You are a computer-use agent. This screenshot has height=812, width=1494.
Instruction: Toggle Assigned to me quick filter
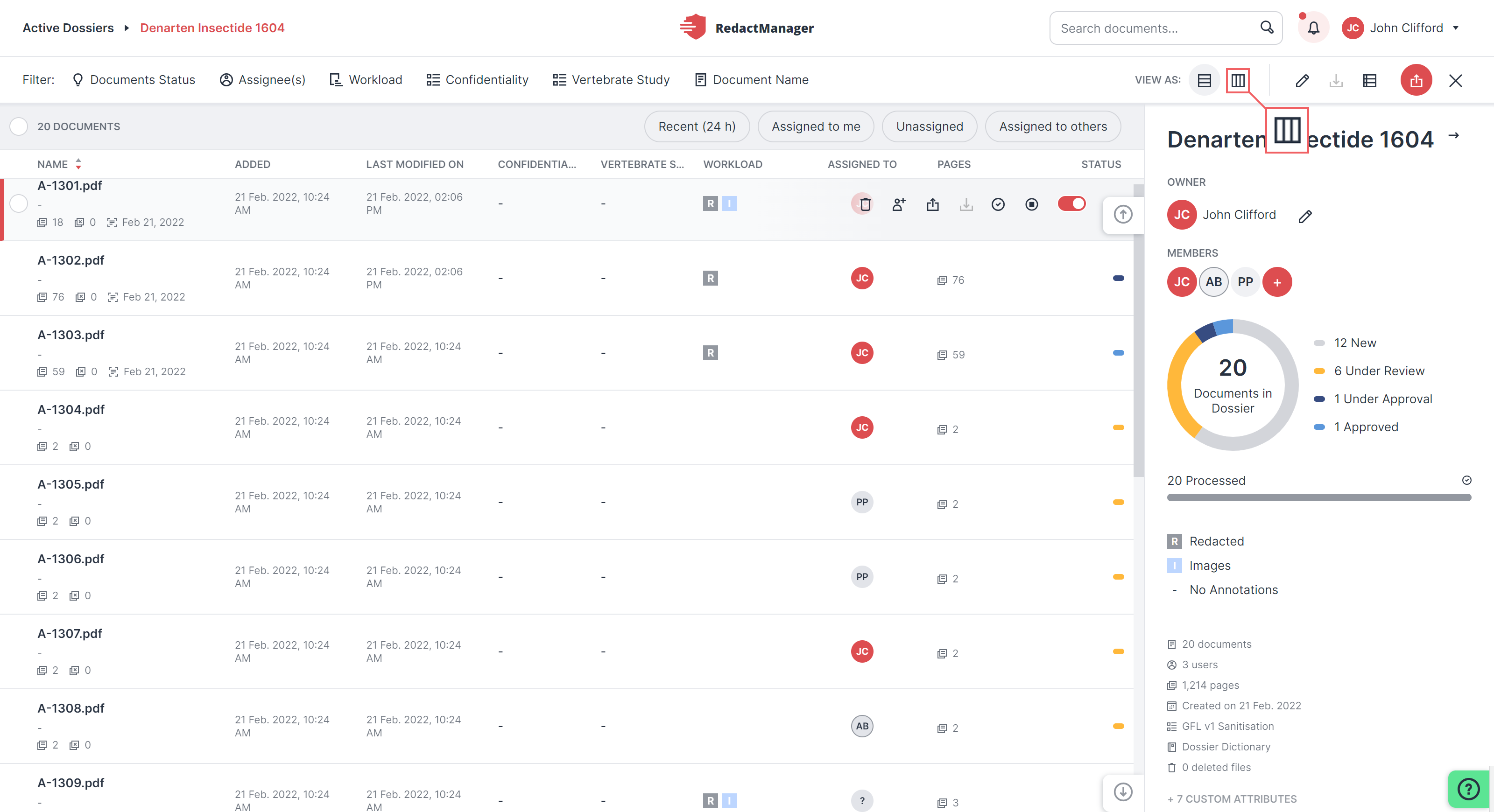point(816,126)
